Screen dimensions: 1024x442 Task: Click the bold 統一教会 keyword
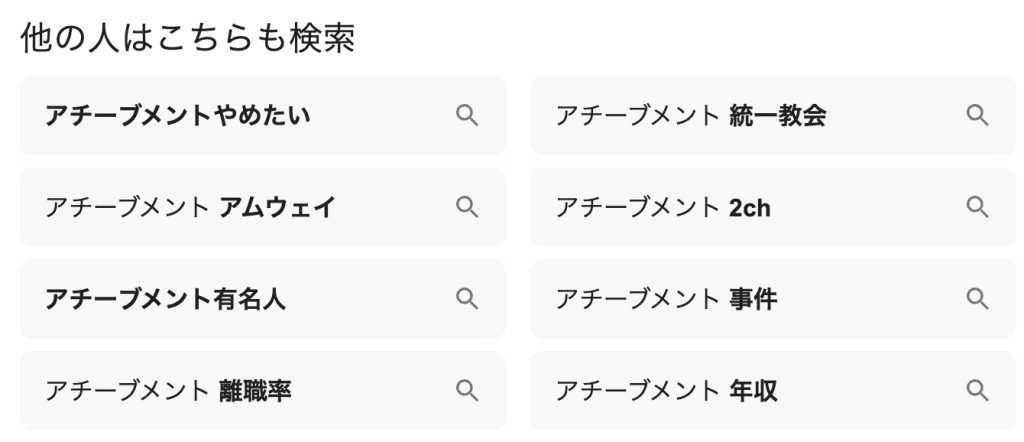point(778,116)
